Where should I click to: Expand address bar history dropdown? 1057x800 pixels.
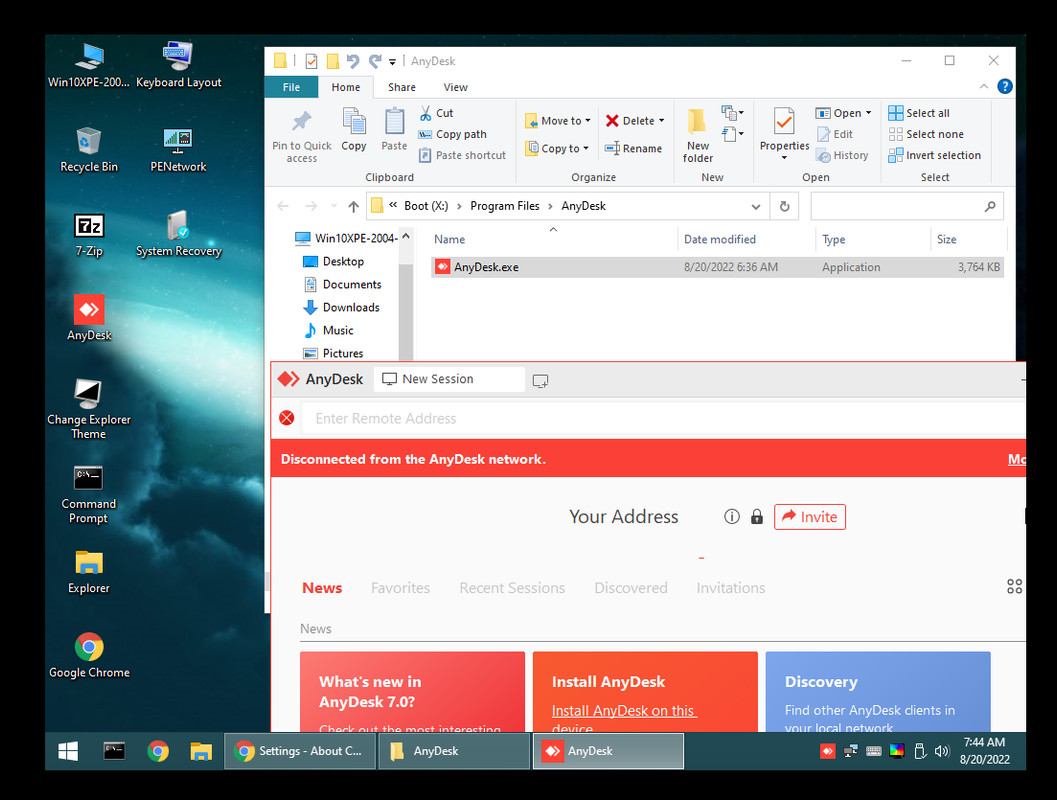[x=756, y=206]
